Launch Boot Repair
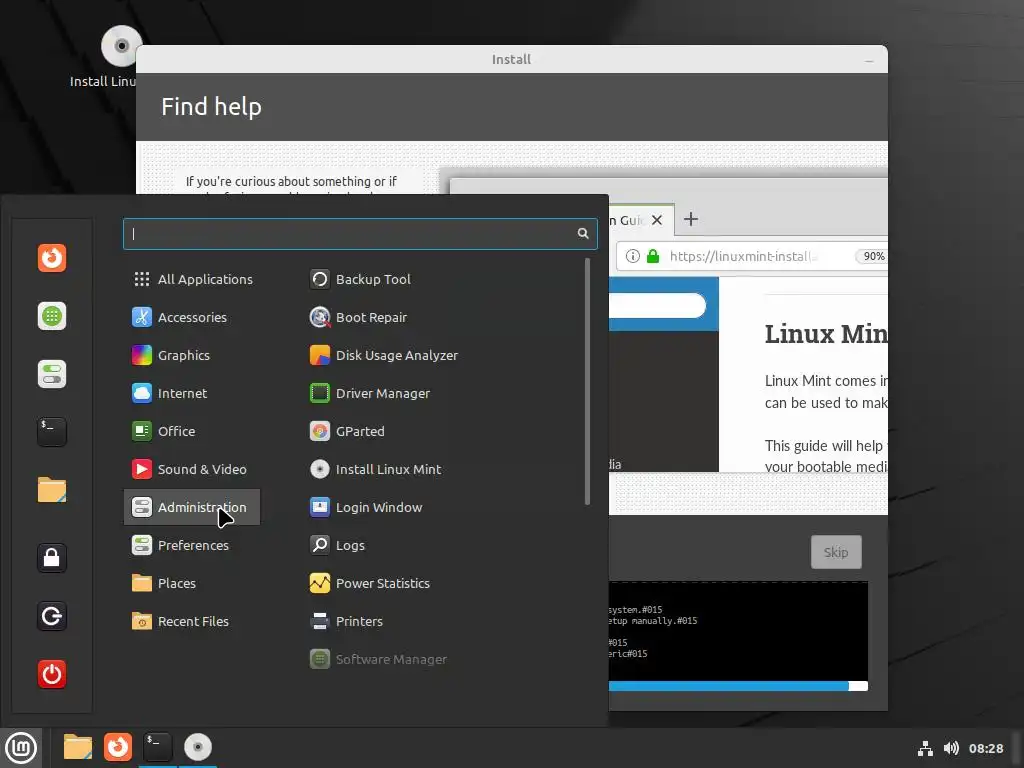 (359, 317)
